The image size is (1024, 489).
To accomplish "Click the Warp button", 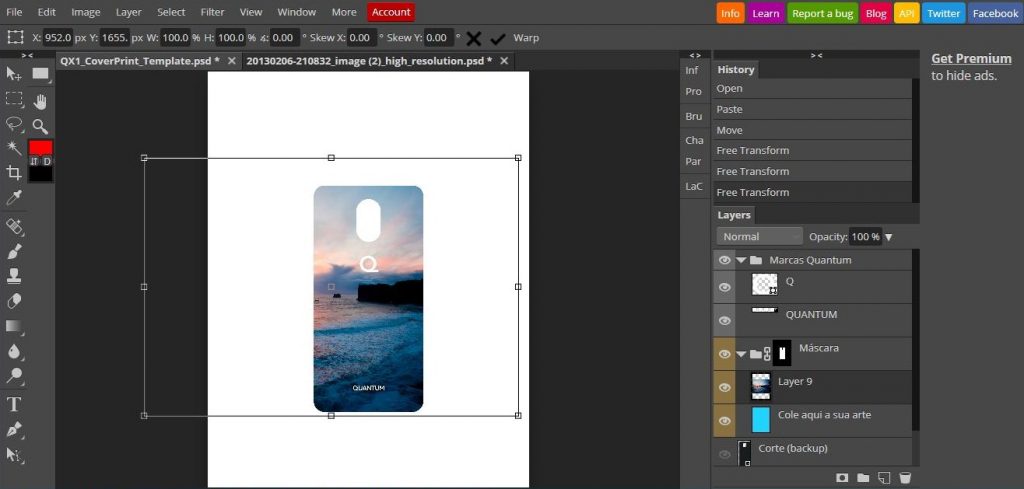I will [x=526, y=38].
